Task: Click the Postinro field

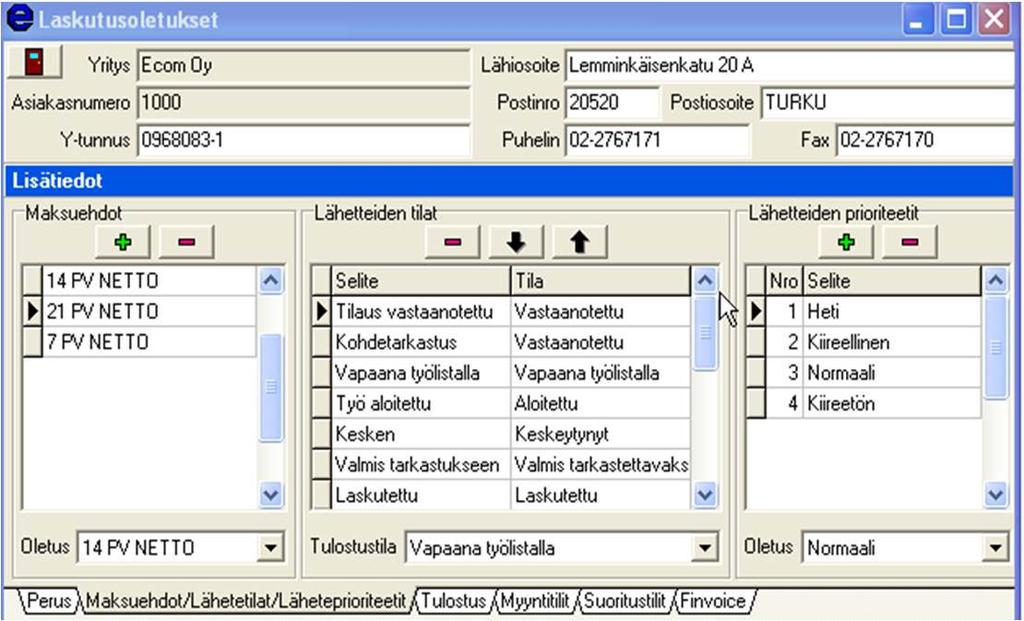Action: (x=613, y=103)
